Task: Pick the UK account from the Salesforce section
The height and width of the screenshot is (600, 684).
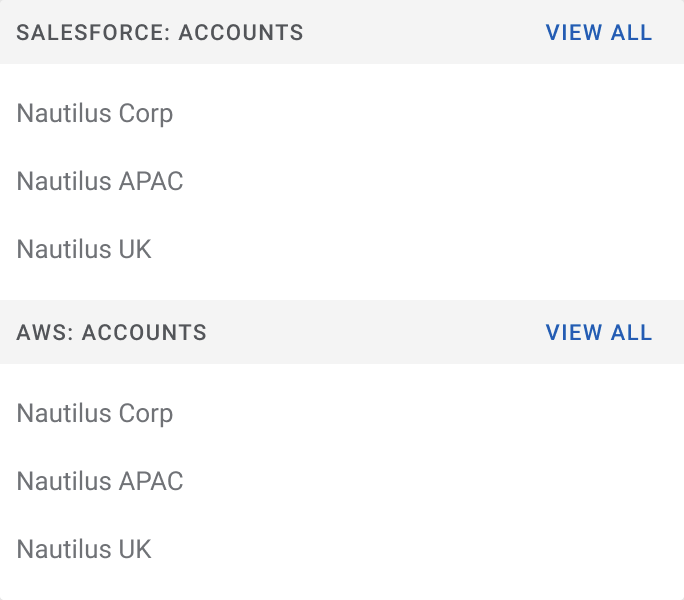Action: pyautogui.click(x=84, y=249)
